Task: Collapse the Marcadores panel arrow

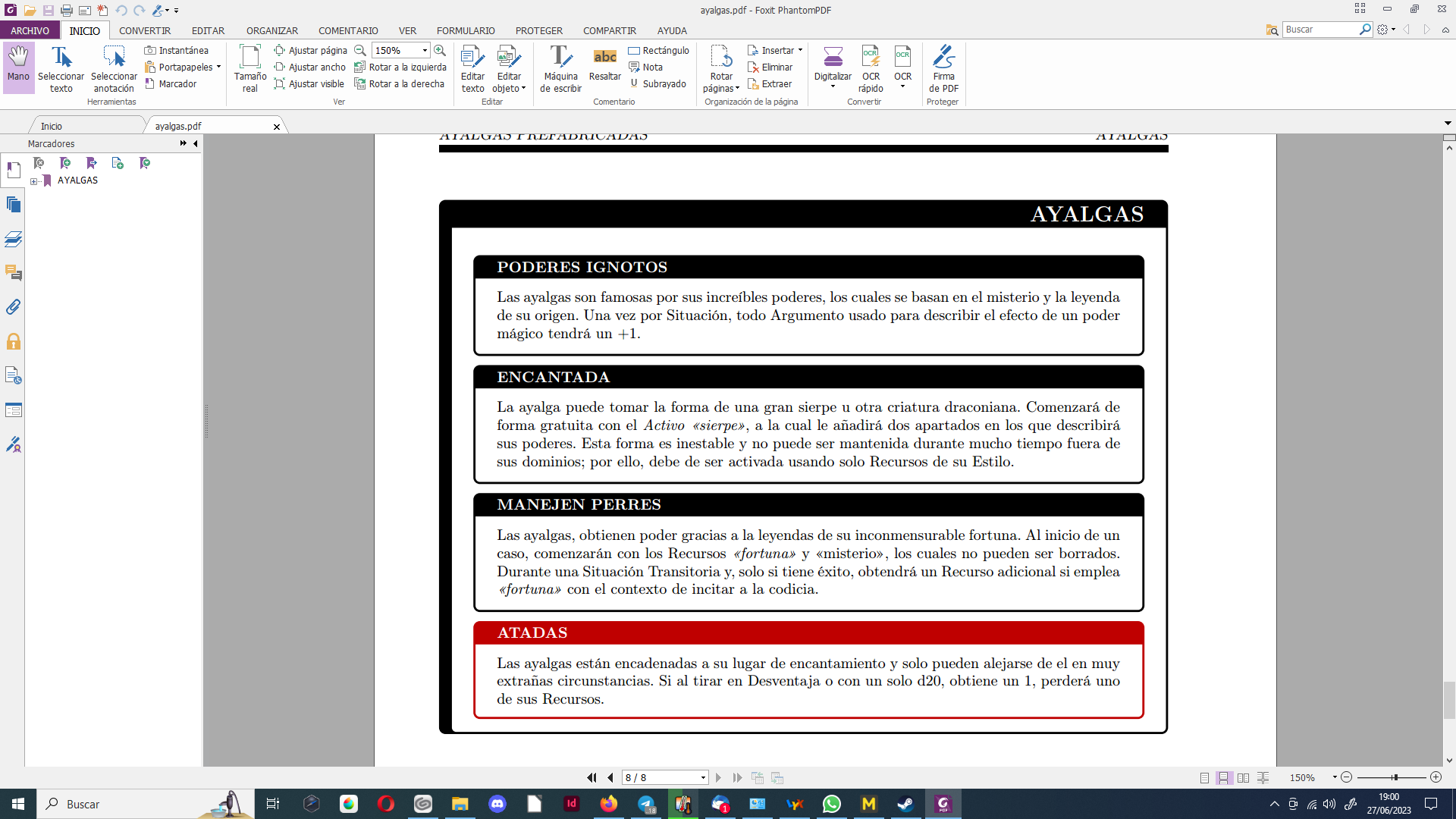Action: [x=196, y=143]
